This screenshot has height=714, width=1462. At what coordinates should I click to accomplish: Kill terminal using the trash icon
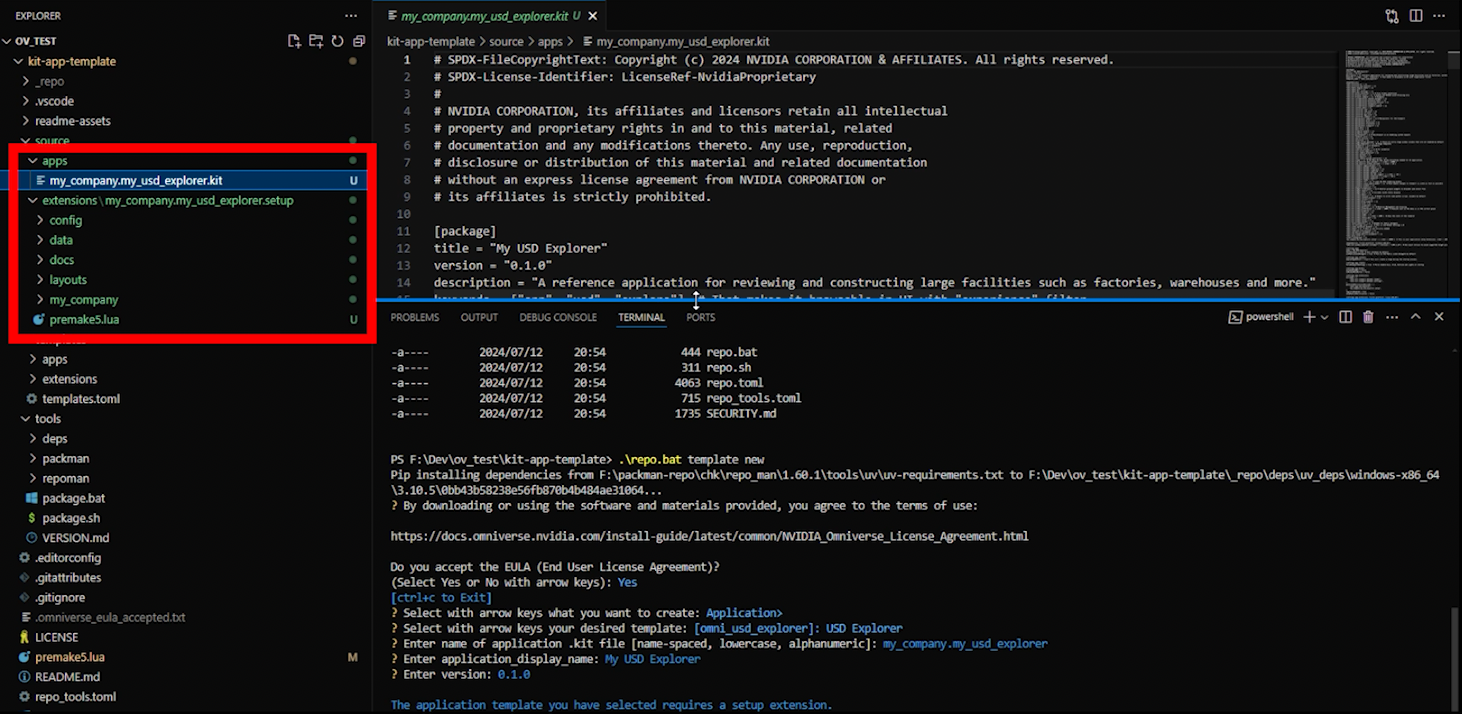pyautogui.click(x=1368, y=317)
